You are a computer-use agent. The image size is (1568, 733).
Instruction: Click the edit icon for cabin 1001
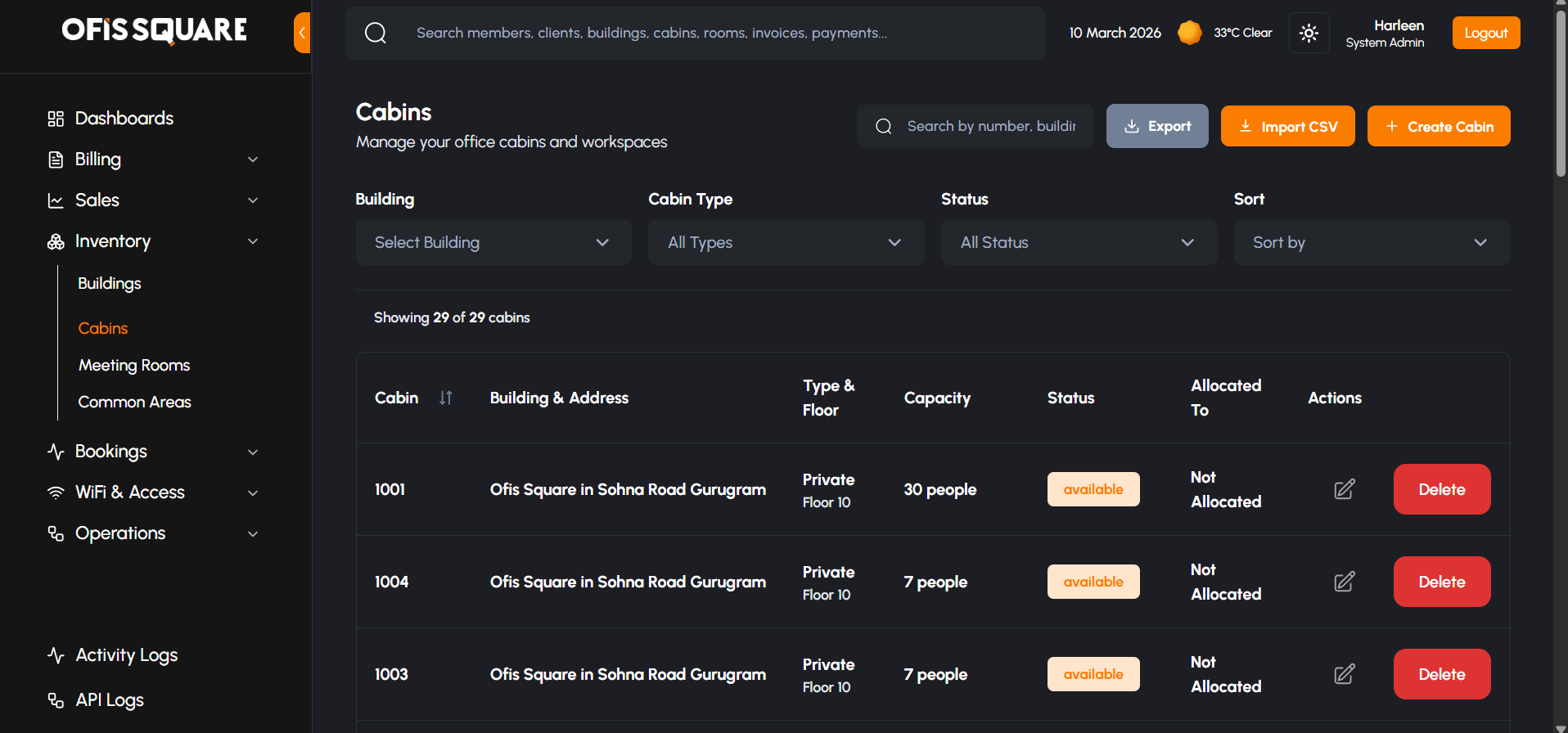(x=1344, y=489)
